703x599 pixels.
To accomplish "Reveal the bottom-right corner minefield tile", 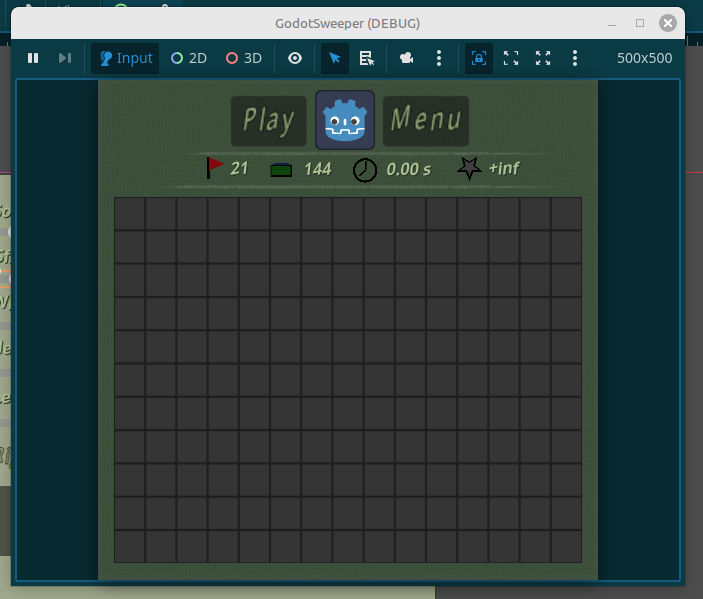I will [x=567, y=547].
